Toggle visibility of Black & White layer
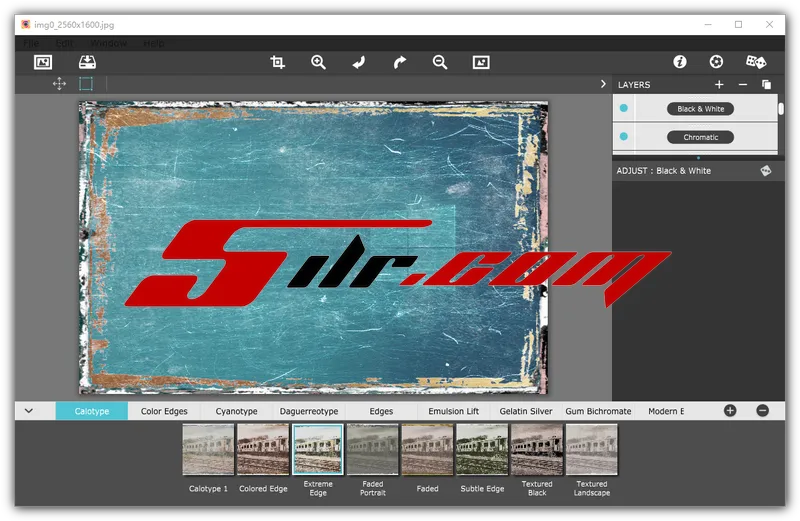The height and width of the screenshot is (521, 800). pyautogui.click(x=623, y=108)
